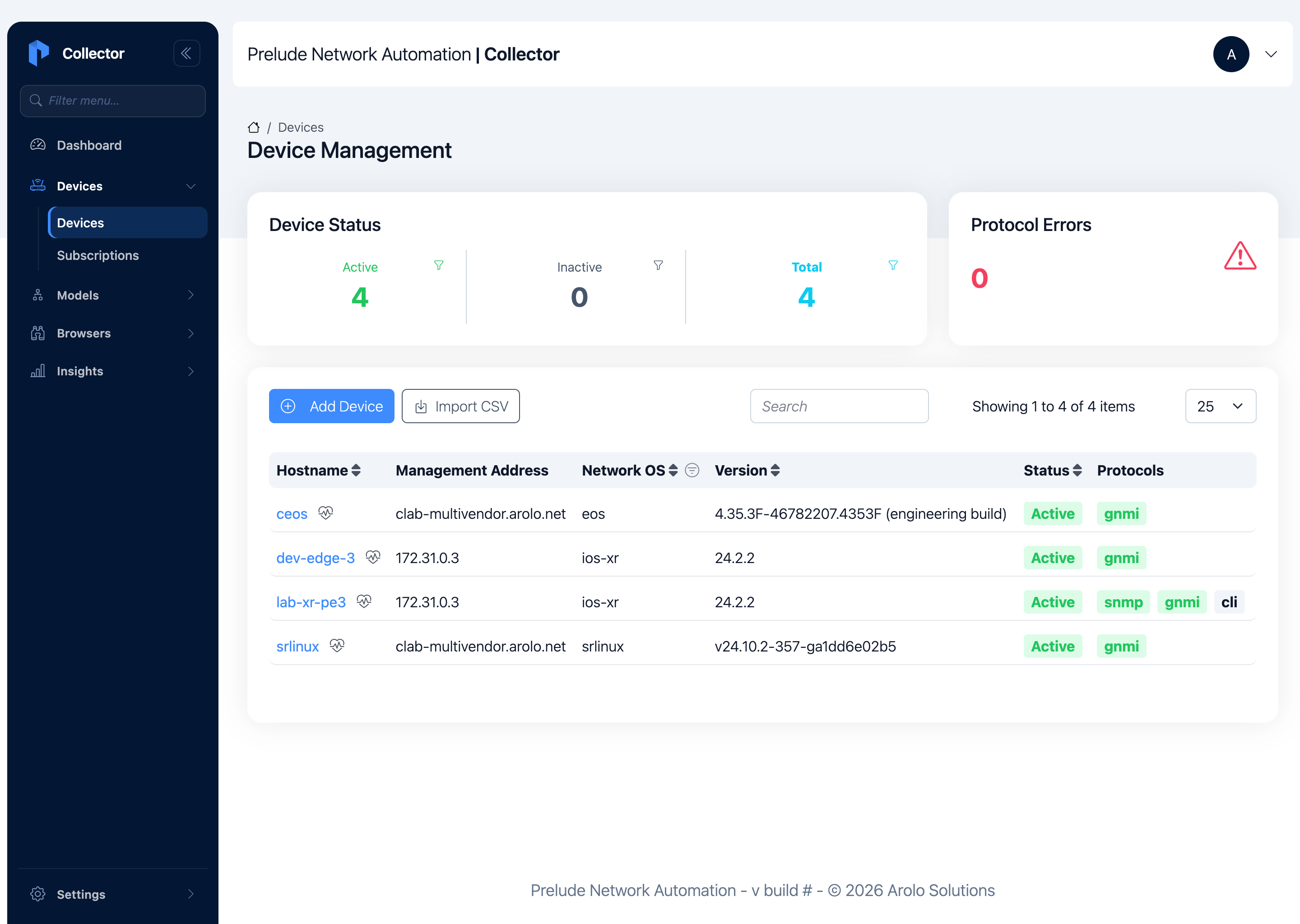Viewport: 1300px width, 924px height.
Task: Open the page size dropdown showing 25
Action: click(1220, 406)
